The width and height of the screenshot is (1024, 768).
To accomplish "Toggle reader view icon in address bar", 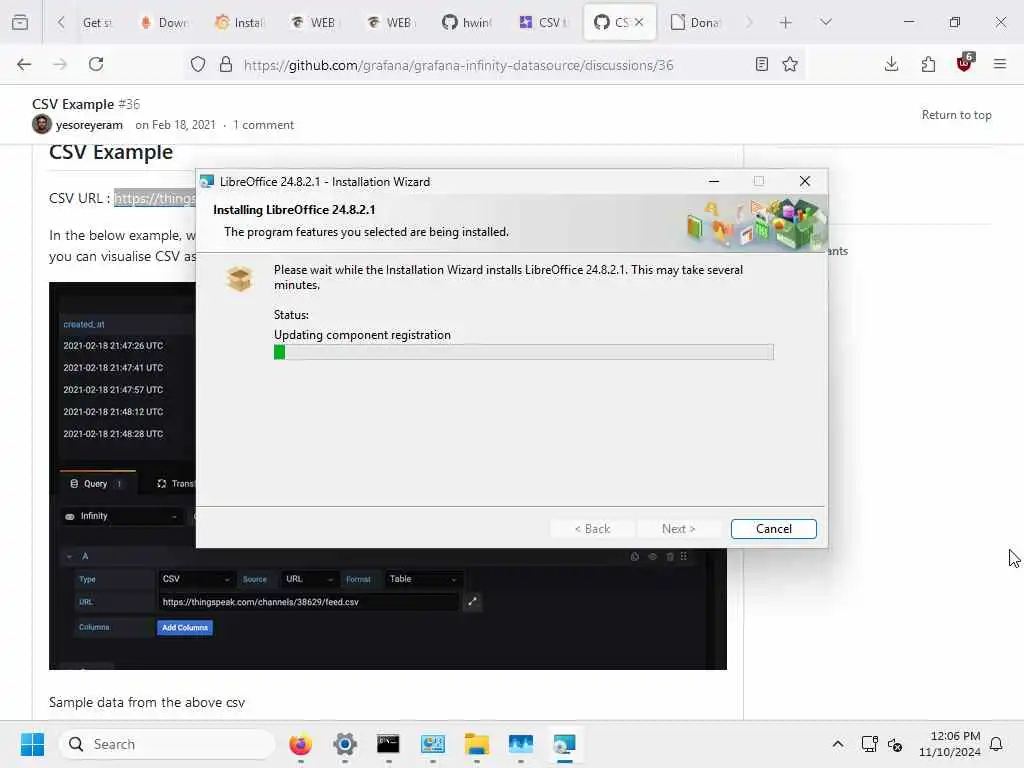I will click(761, 64).
